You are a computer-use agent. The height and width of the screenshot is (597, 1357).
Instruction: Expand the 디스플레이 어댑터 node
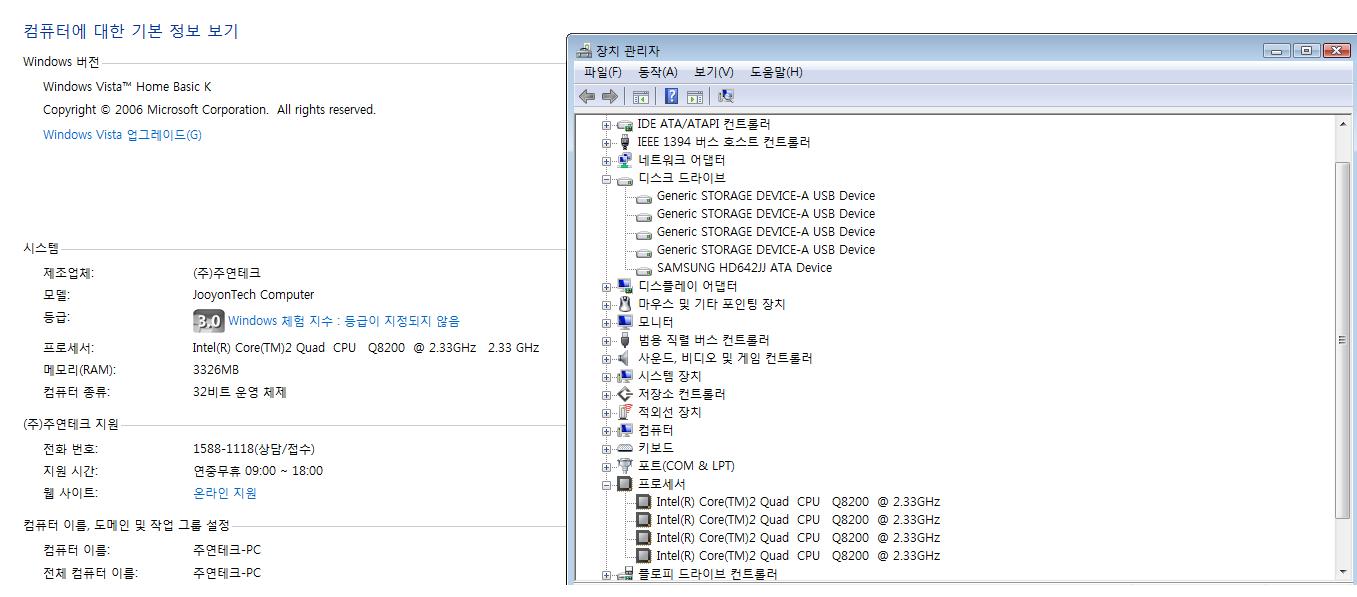606,287
